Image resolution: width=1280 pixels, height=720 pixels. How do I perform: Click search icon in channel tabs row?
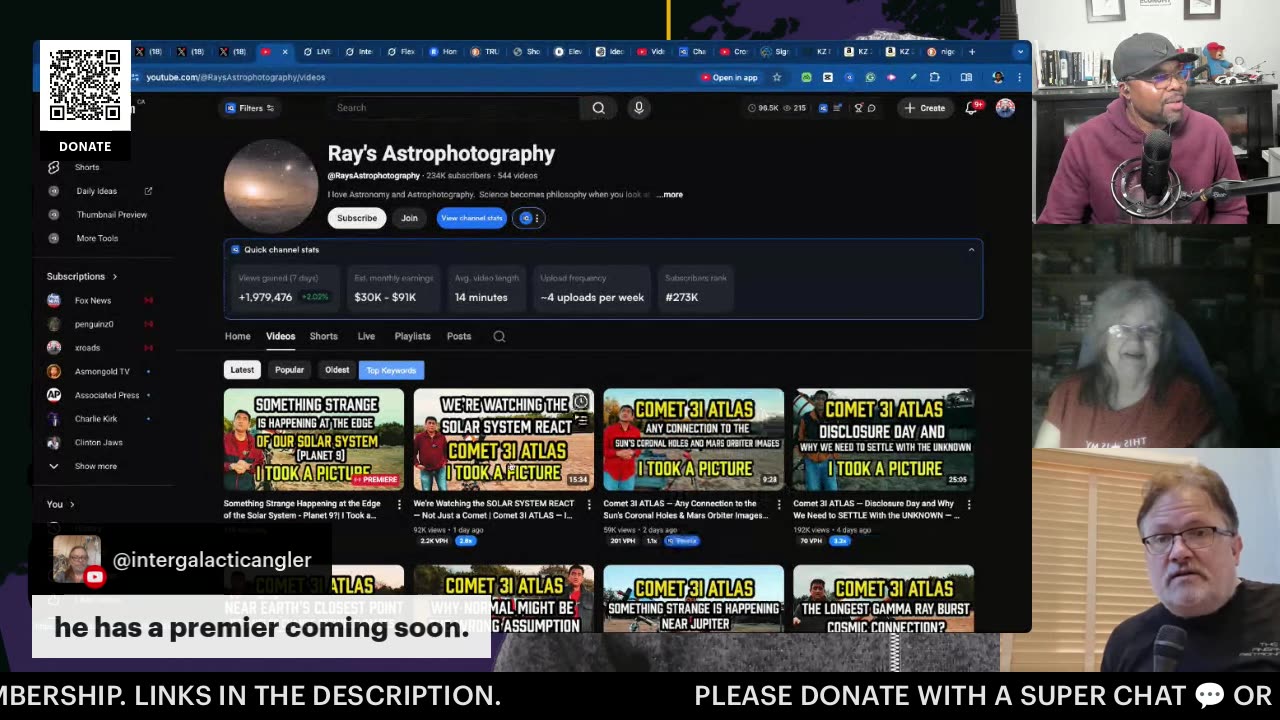coord(499,337)
